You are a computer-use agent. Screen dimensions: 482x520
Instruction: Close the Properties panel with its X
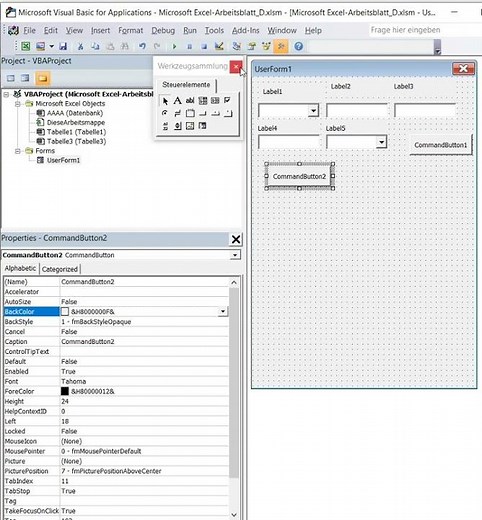(236, 239)
